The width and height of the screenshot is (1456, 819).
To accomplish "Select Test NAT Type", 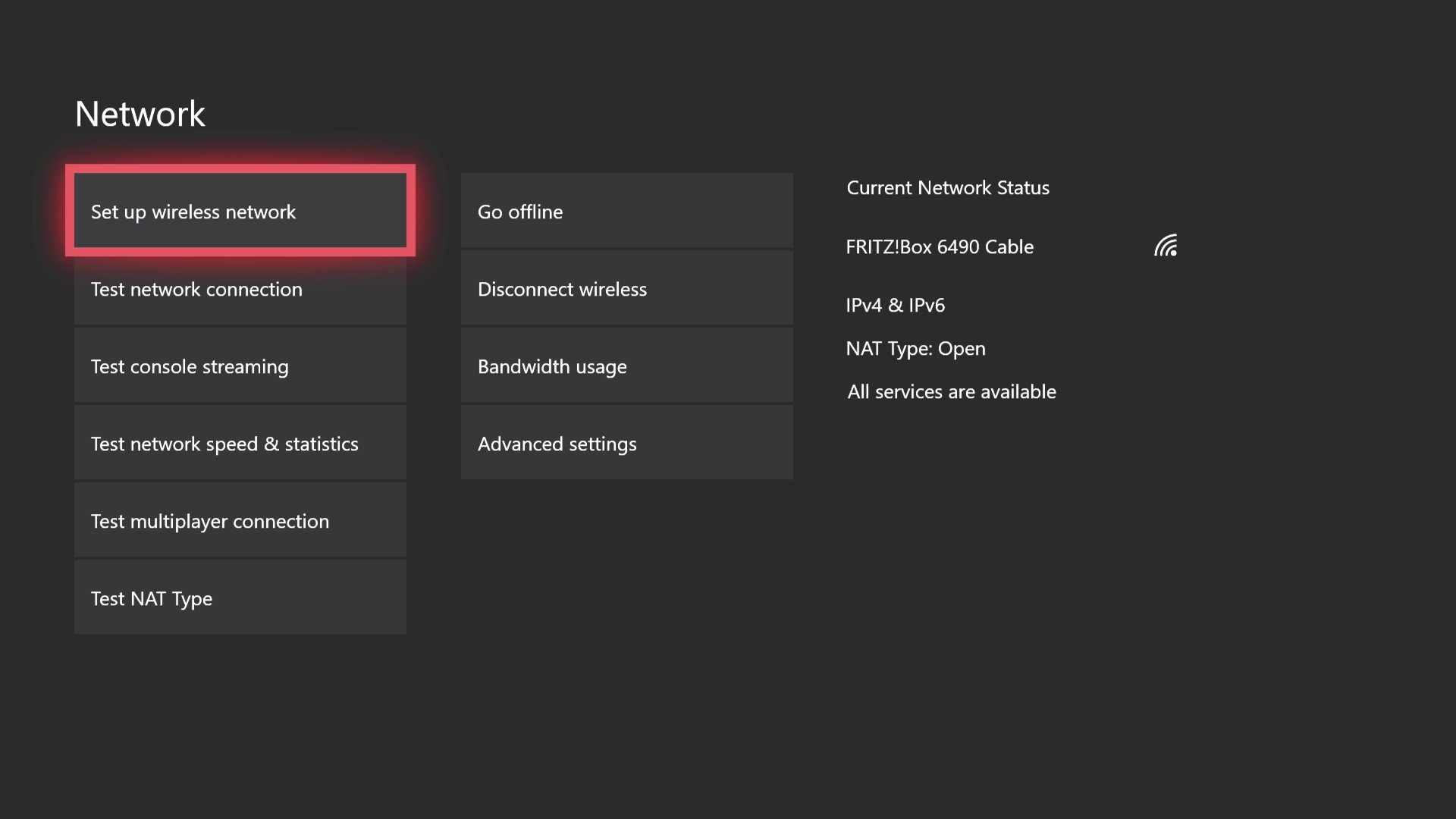I will point(240,598).
